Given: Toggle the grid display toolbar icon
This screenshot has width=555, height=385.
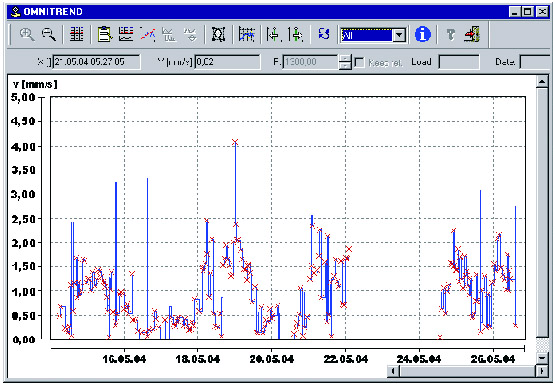Looking at the screenshot, I should 76,35.
